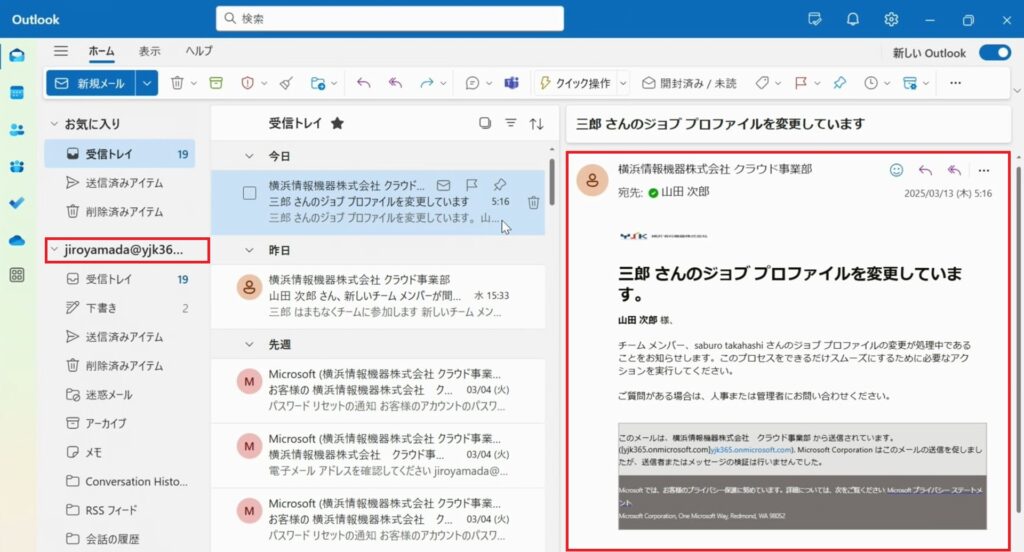Collapse the 先週 message group

[249, 344]
